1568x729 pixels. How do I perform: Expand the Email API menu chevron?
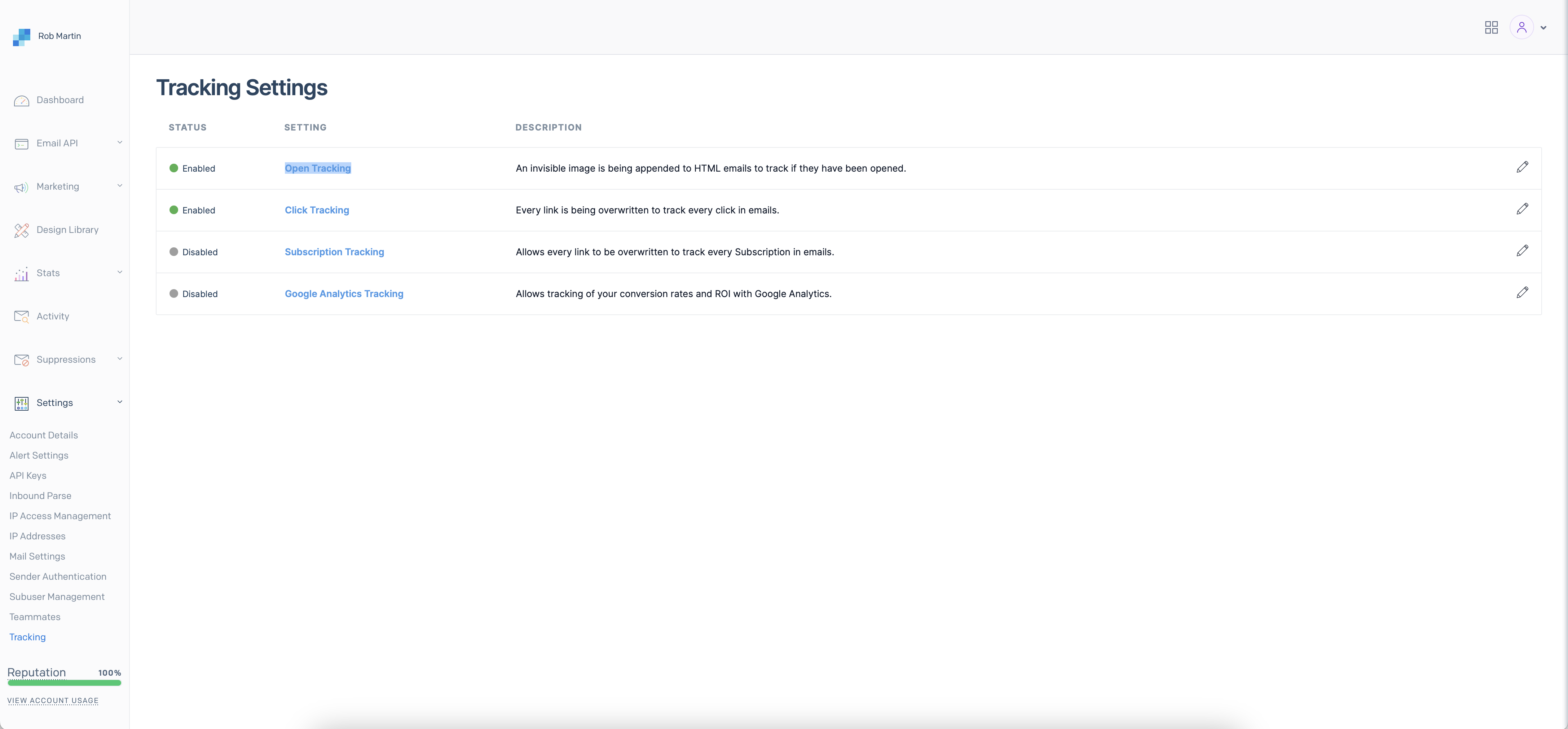click(x=119, y=142)
